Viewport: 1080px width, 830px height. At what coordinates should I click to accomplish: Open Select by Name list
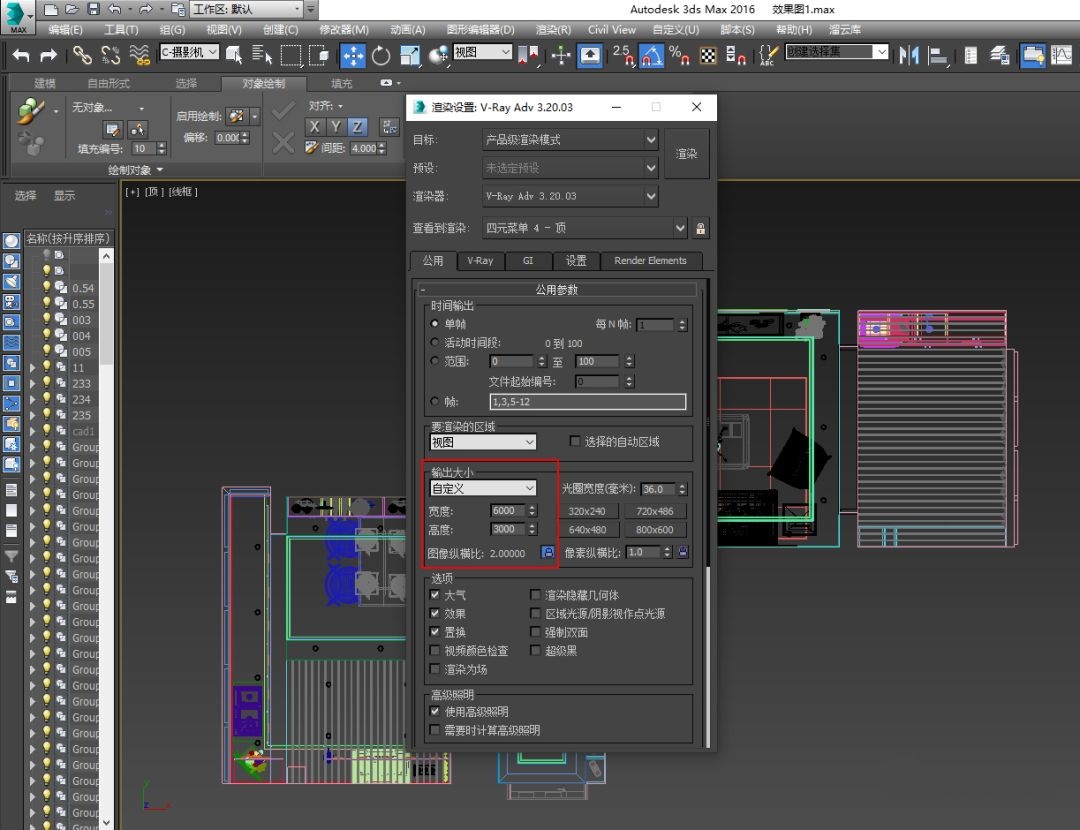262,55
